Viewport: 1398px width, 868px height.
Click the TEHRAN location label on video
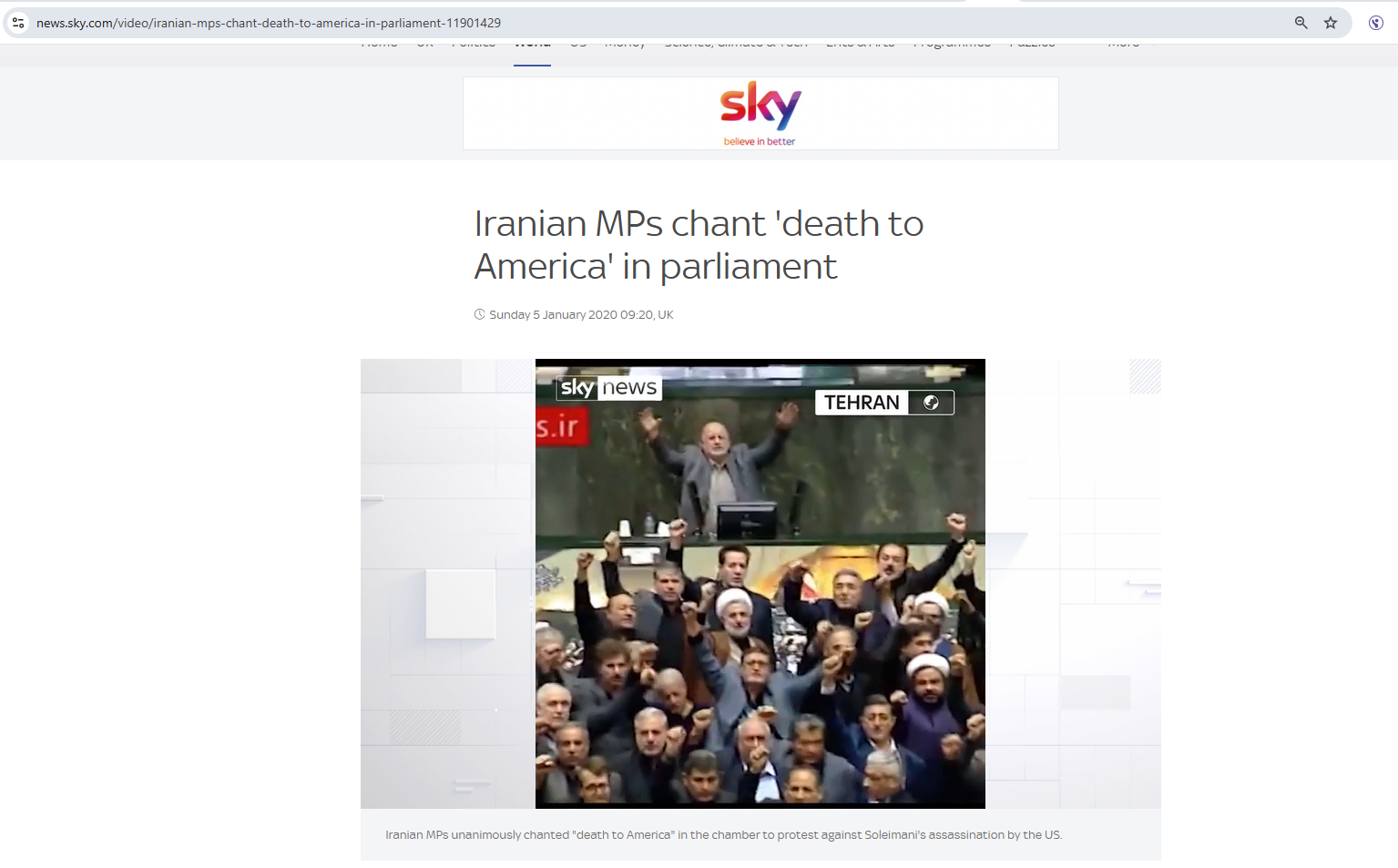point(862,403)
